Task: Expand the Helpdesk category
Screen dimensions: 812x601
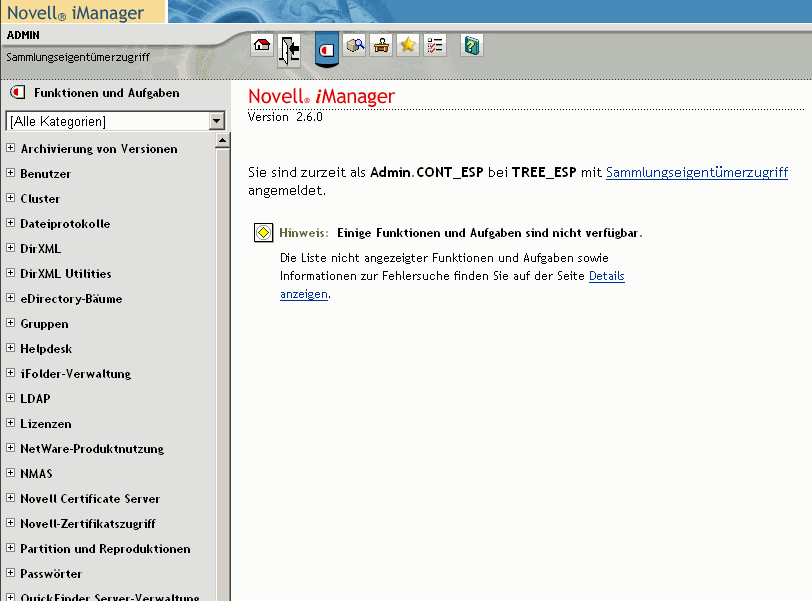Action: tap(10, 347)
